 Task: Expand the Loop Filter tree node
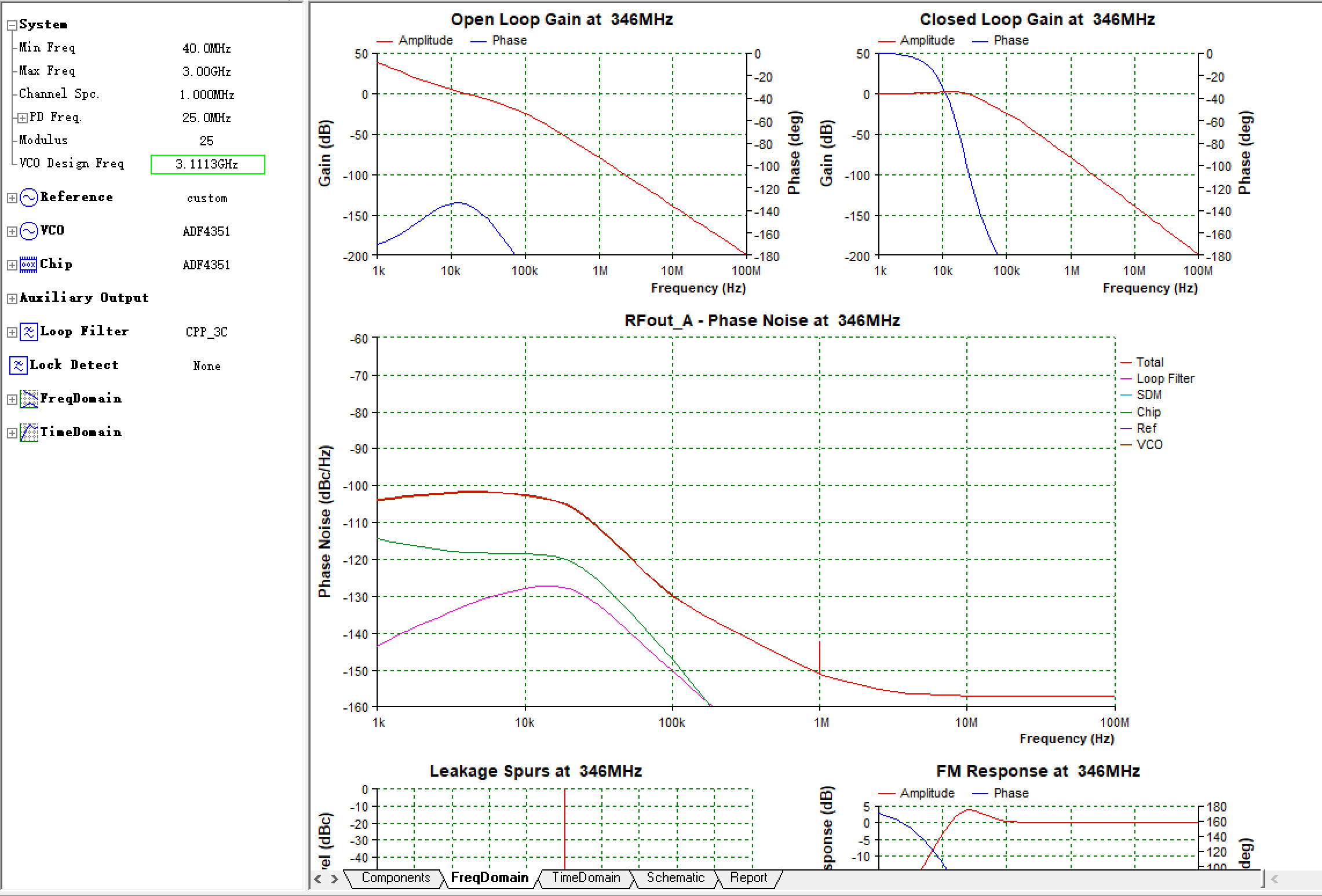click(x=12, y=332)
